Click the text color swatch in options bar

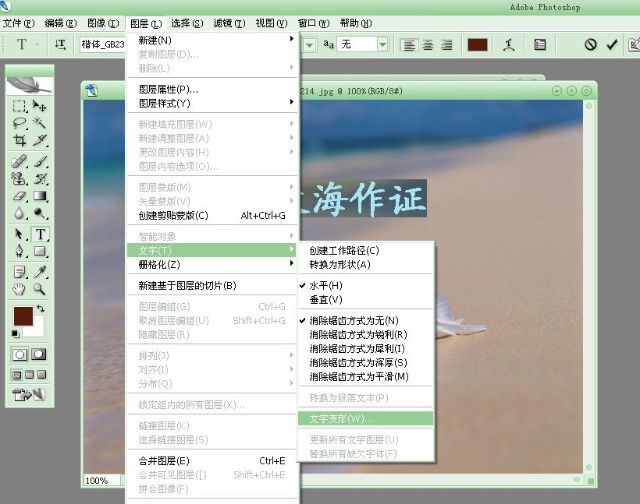pyautogui.click(x=477, y=45)
